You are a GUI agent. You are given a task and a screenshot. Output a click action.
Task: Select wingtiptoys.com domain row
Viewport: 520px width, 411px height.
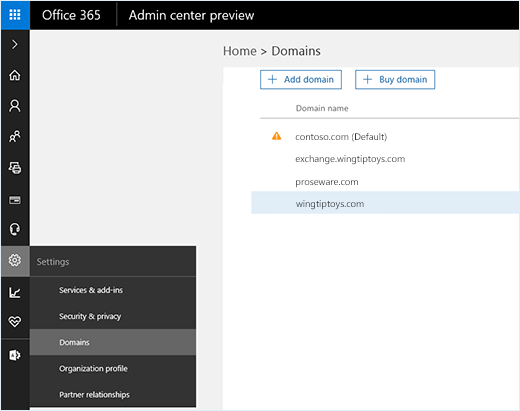[385, 203]
